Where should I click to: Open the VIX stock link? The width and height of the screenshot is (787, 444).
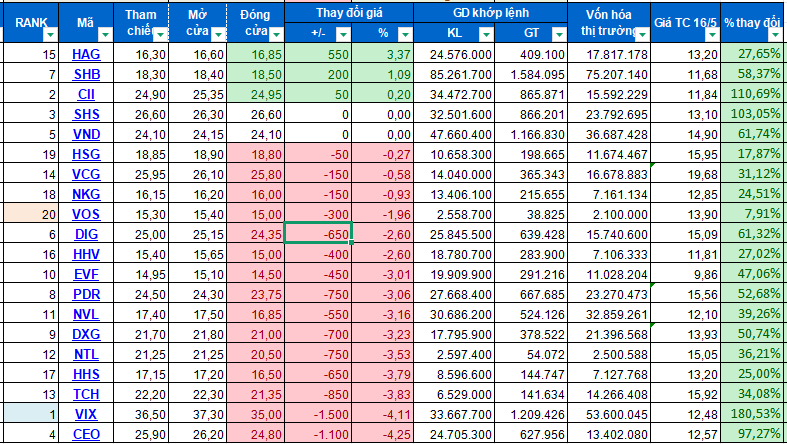[86, 414]
